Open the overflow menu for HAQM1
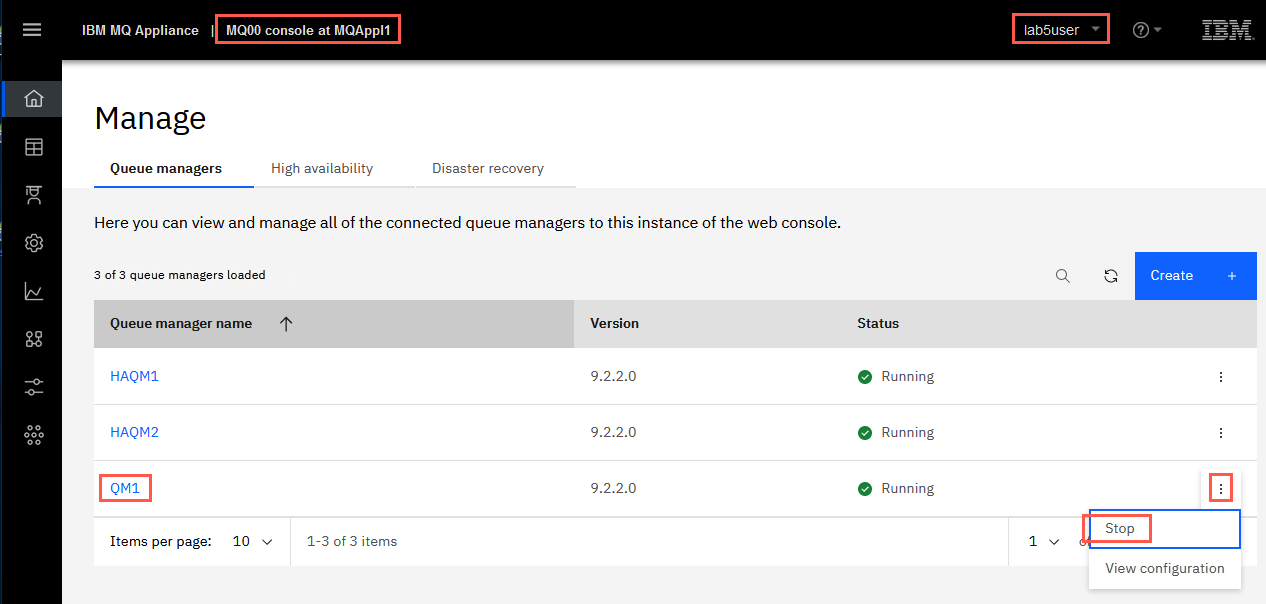Image resolution: width=1266 pixels, height=604 pixels. click(x=1221, y=377)
